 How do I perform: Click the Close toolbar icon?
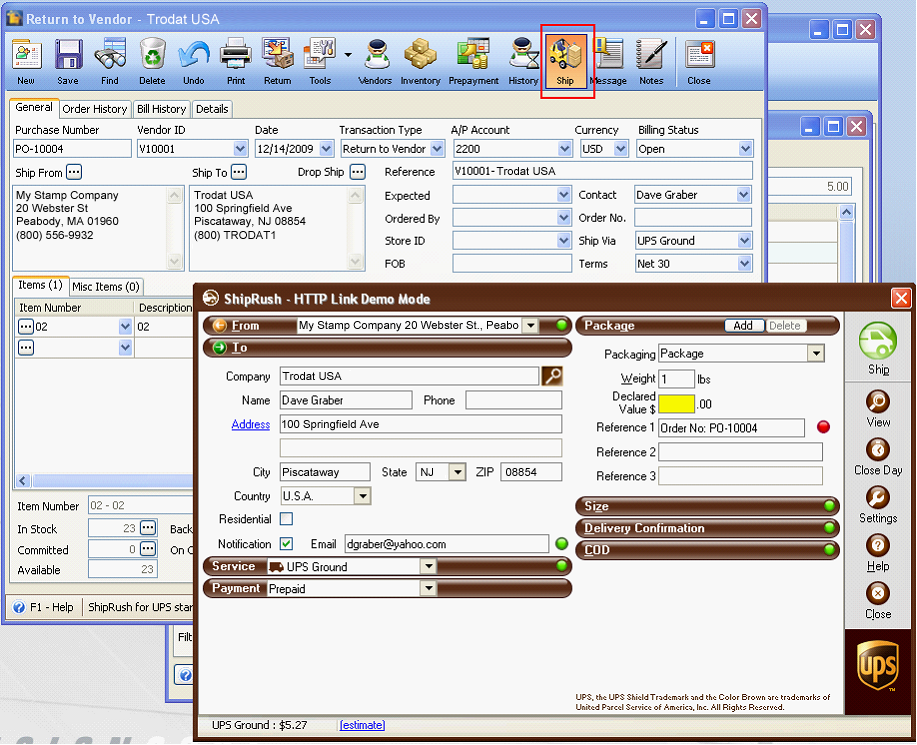tap(699, 61)
